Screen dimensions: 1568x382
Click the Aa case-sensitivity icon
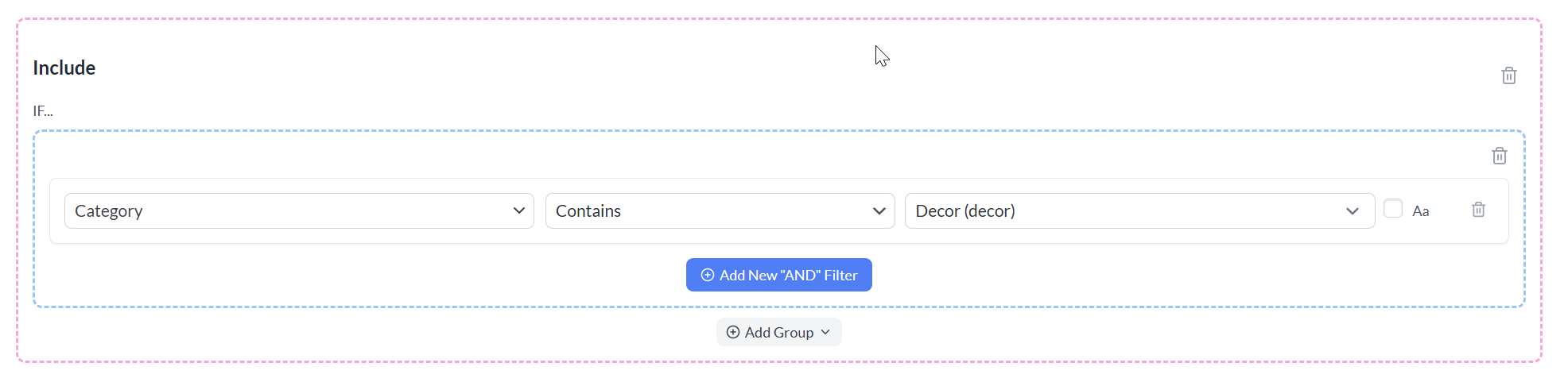click(1420, 211)
